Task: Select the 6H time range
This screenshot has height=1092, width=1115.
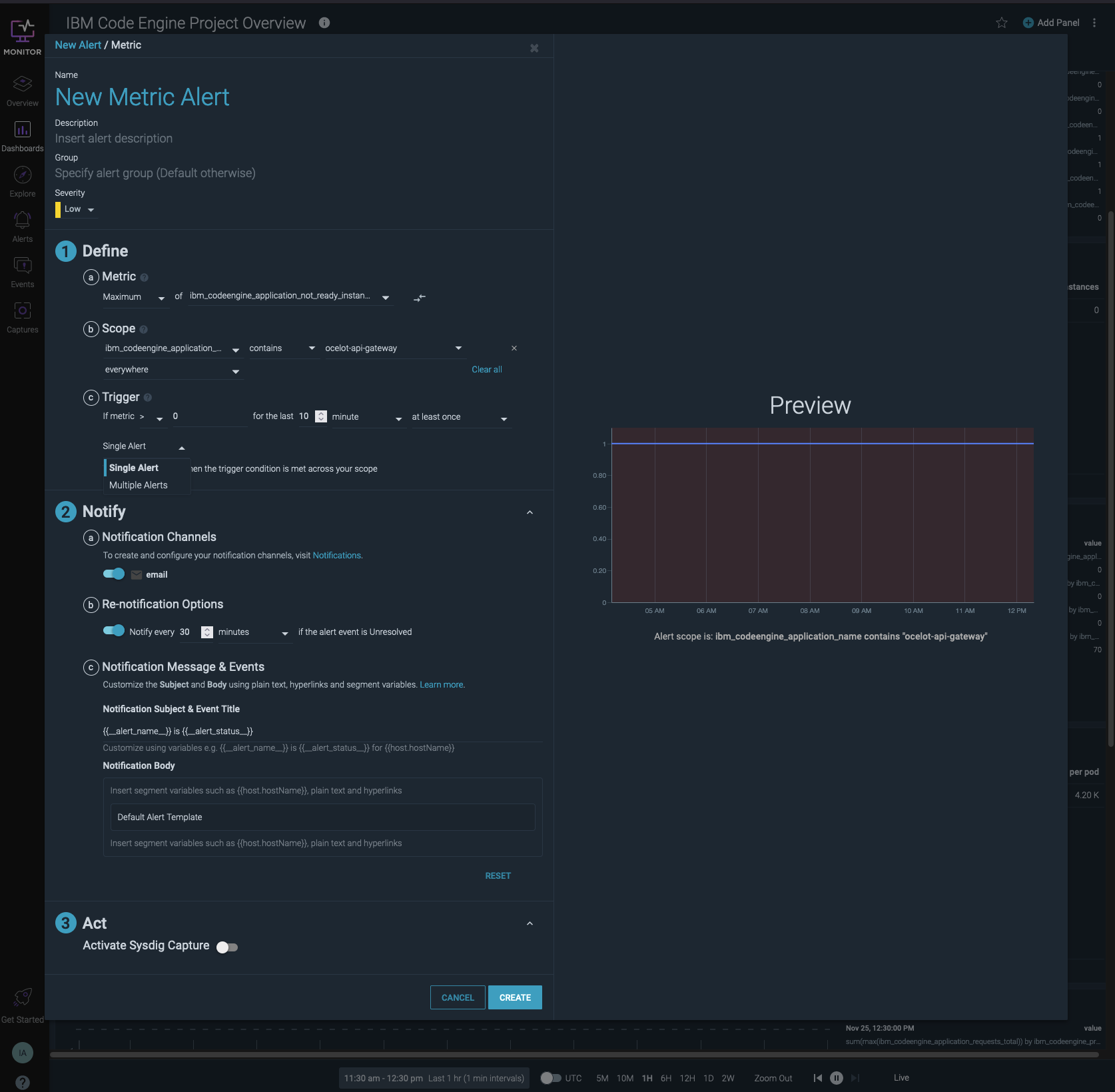Action: (666, 1078)
